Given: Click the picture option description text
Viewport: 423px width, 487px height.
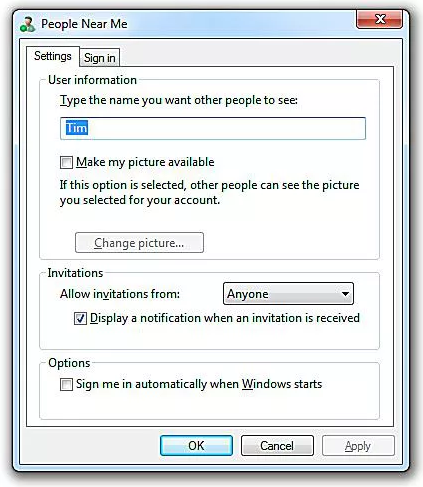Looking at the screenshot, I should 209,192.
